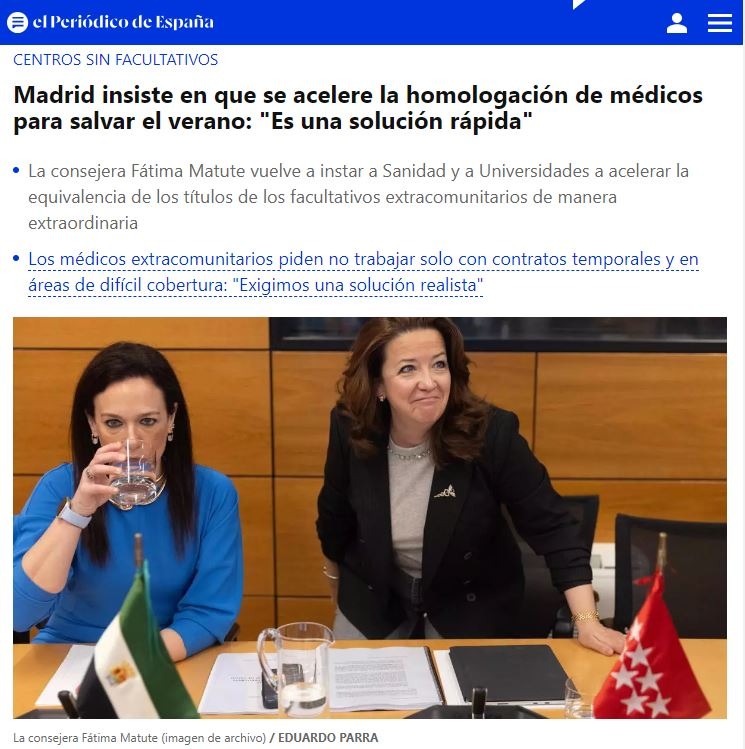Image resolution: width=745 pixels, height=749 pixels.
Task: Expand the hamburger menu in header
Action: (x=720, y=23)
